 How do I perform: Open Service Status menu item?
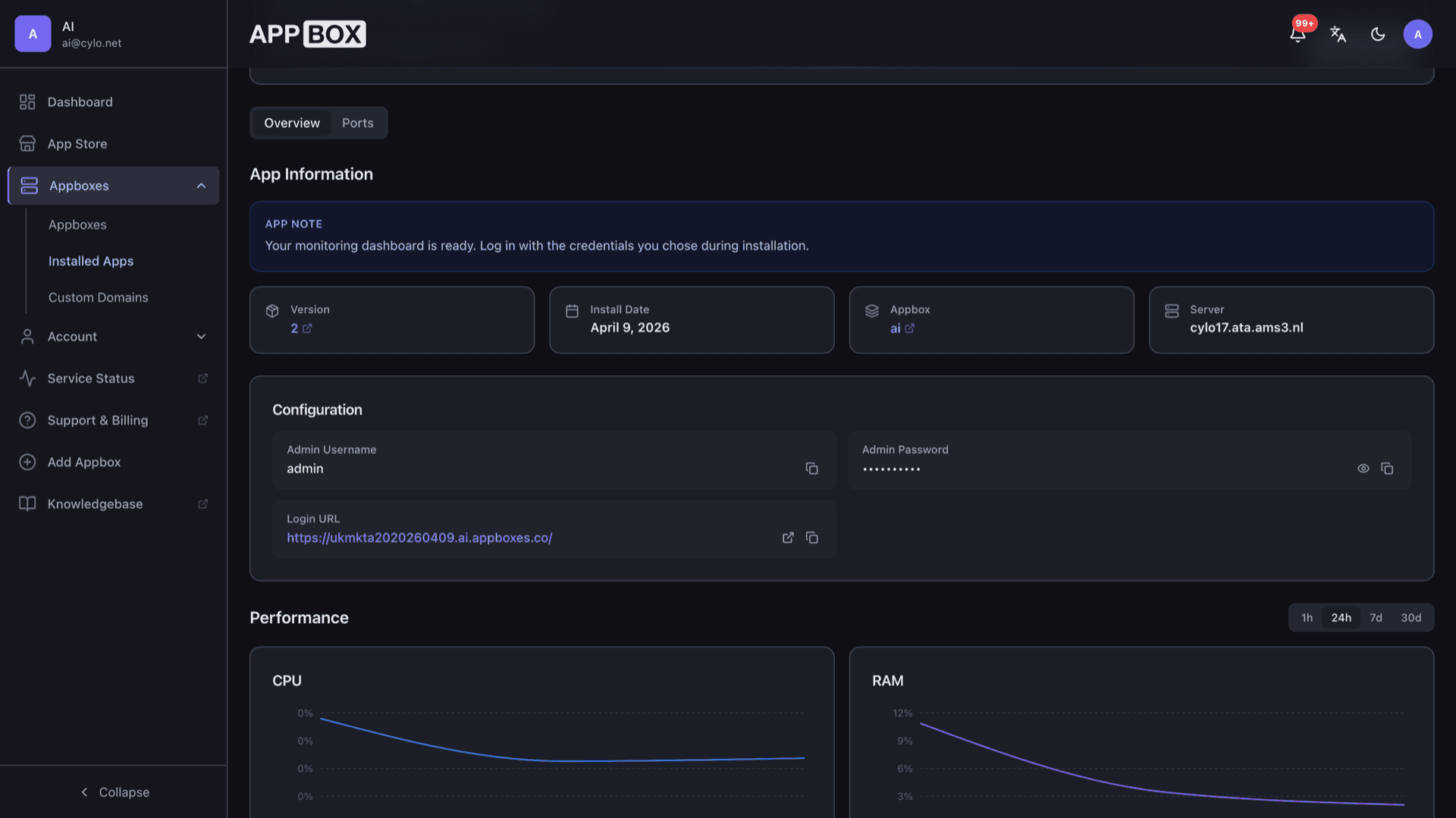(113, 378)
